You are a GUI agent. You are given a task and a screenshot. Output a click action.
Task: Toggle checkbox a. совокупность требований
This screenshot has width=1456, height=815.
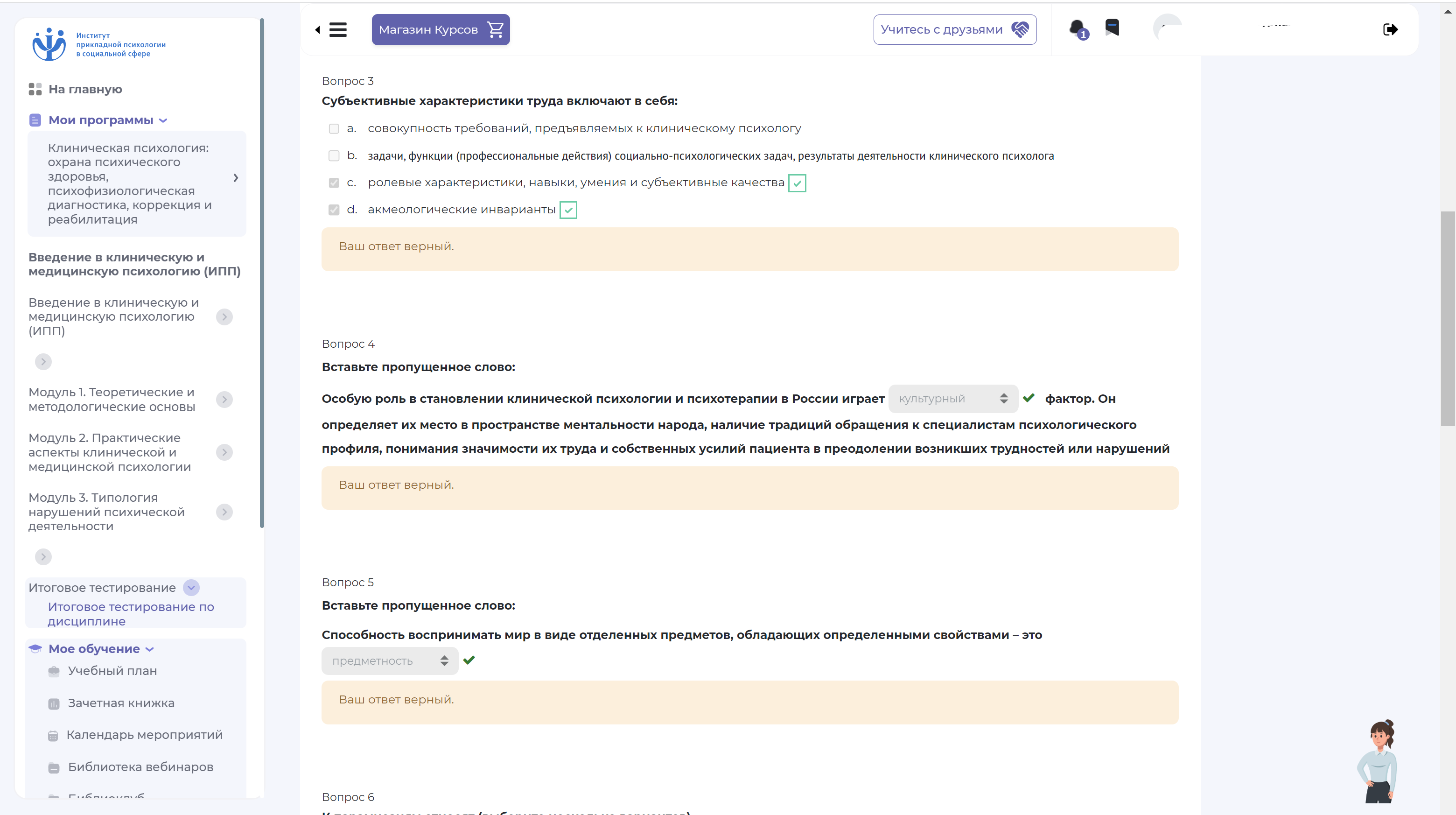[x=334, y=129]
